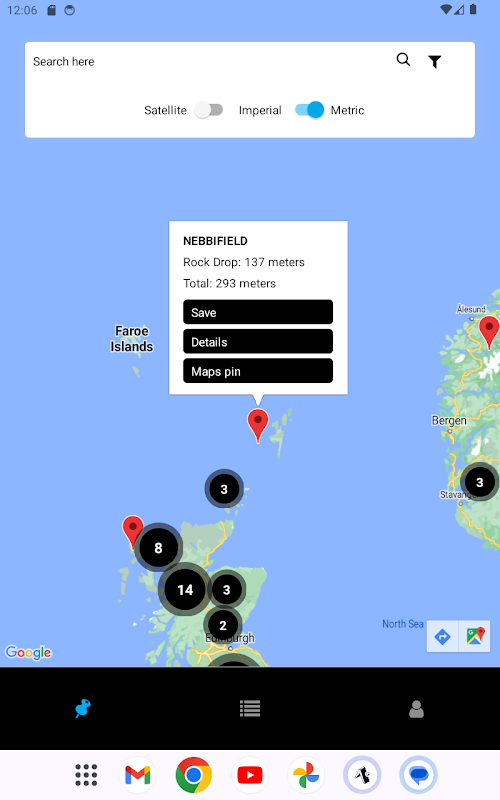Select the red pin near Ålesund
The height and width of the screenshot is (800, 500).
tap(489, 331)
